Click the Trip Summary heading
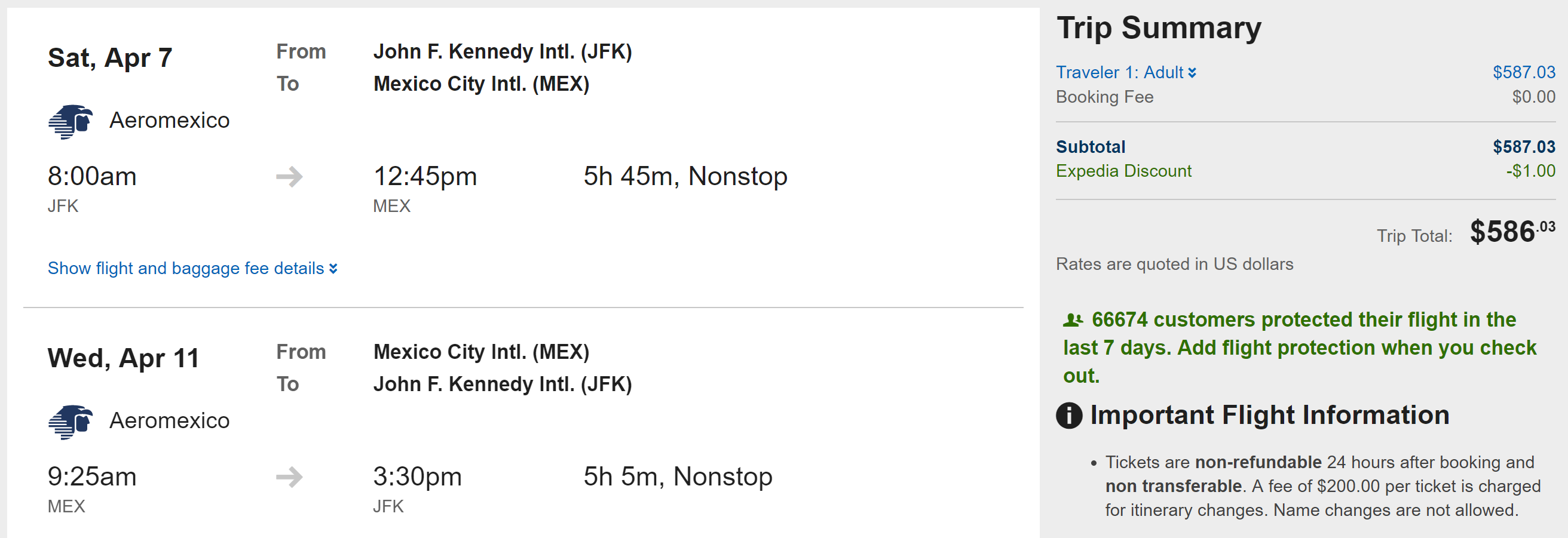1568x538 pixels. point(1158,28)
